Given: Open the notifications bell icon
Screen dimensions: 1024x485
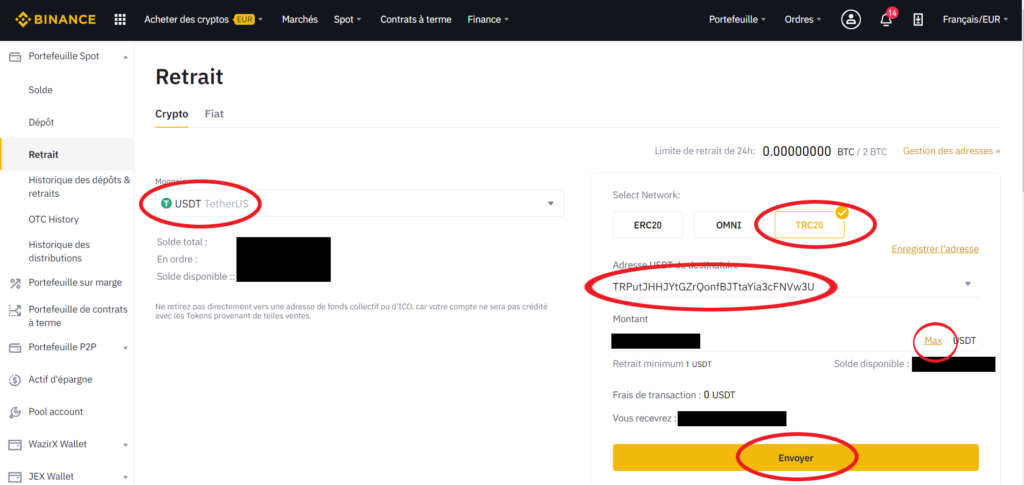Looking at the screenshot, I should coord(886,20).
